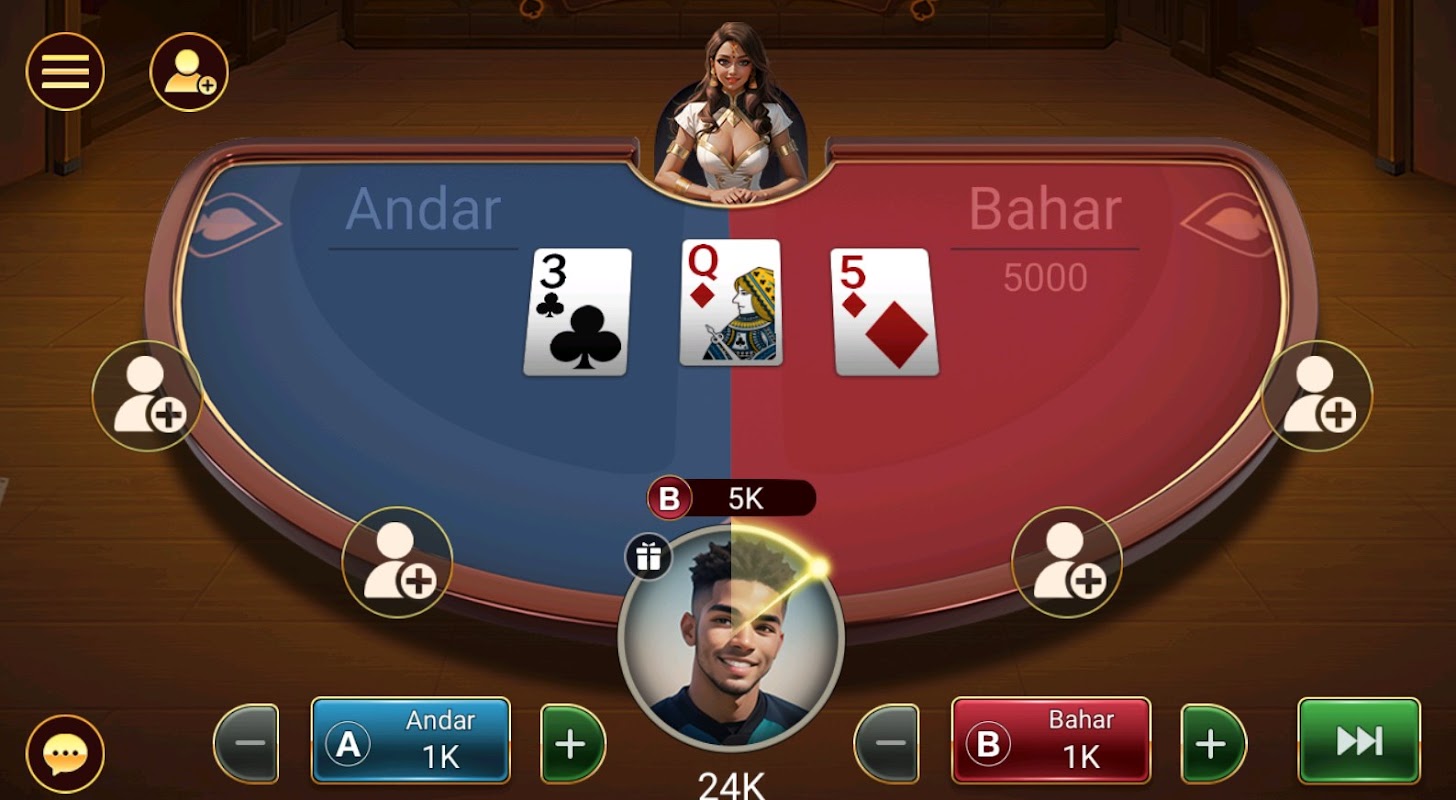Skip forward with the green fast-forward button
This screenshot has height=800, width=1456.
[x=1359, y=740]
